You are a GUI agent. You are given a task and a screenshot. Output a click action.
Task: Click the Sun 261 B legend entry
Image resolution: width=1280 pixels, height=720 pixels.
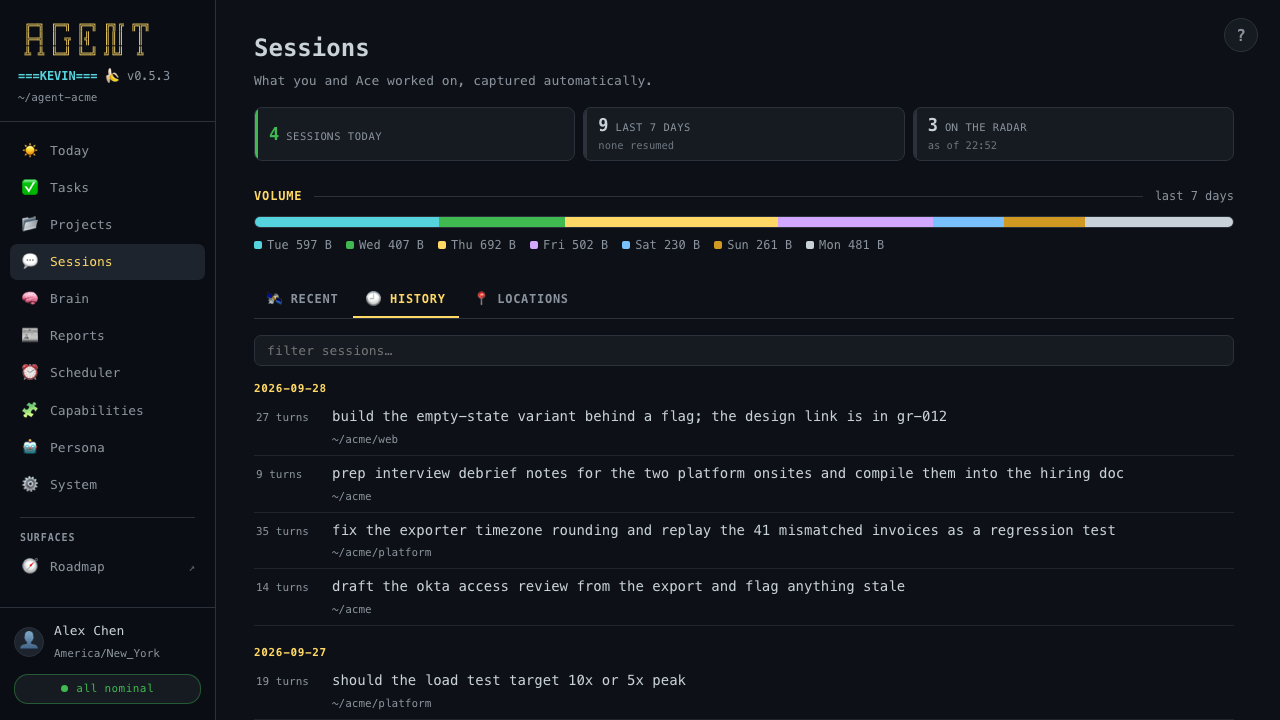(753, 245)
